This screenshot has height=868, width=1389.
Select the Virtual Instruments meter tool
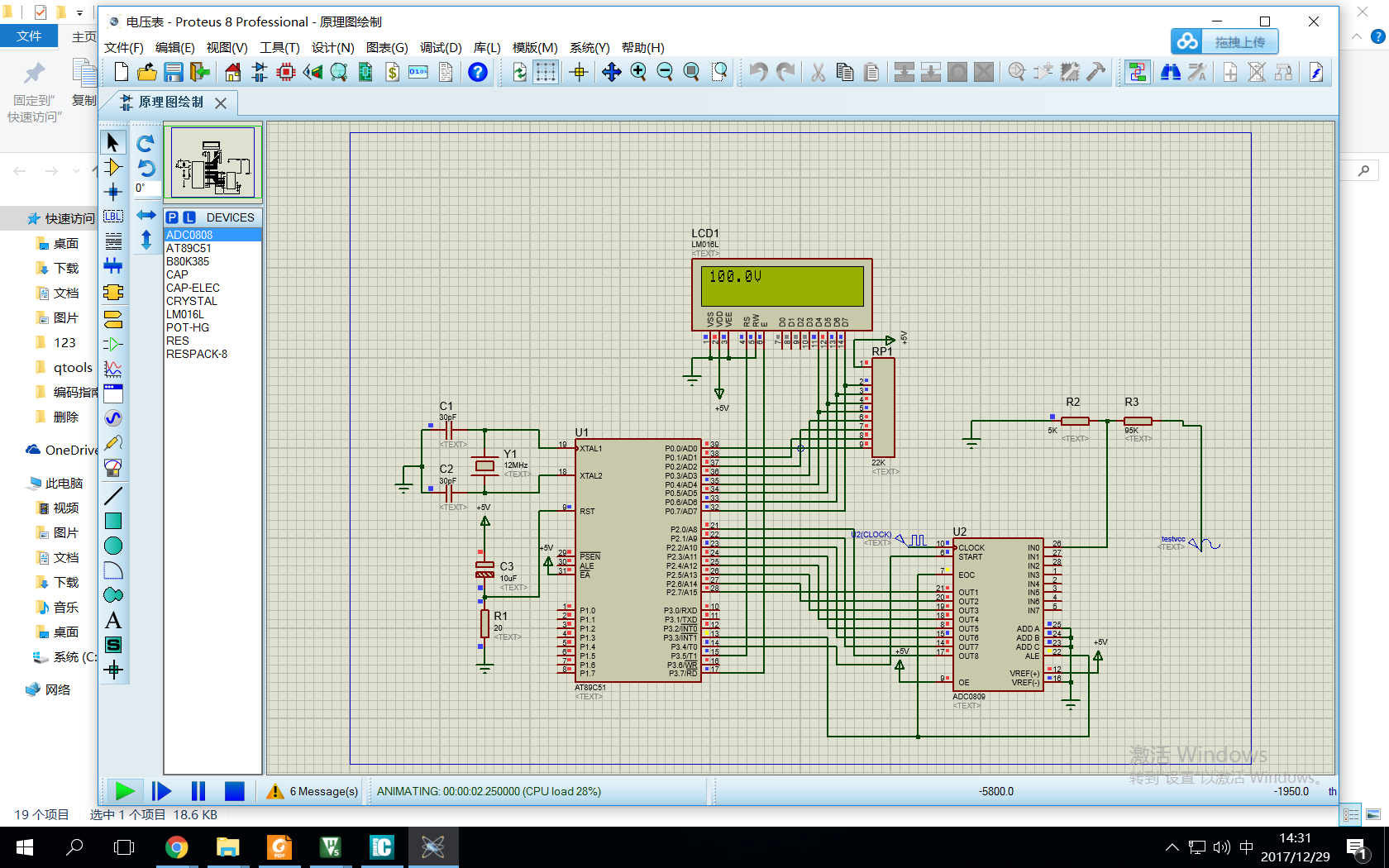coord(113,468)
